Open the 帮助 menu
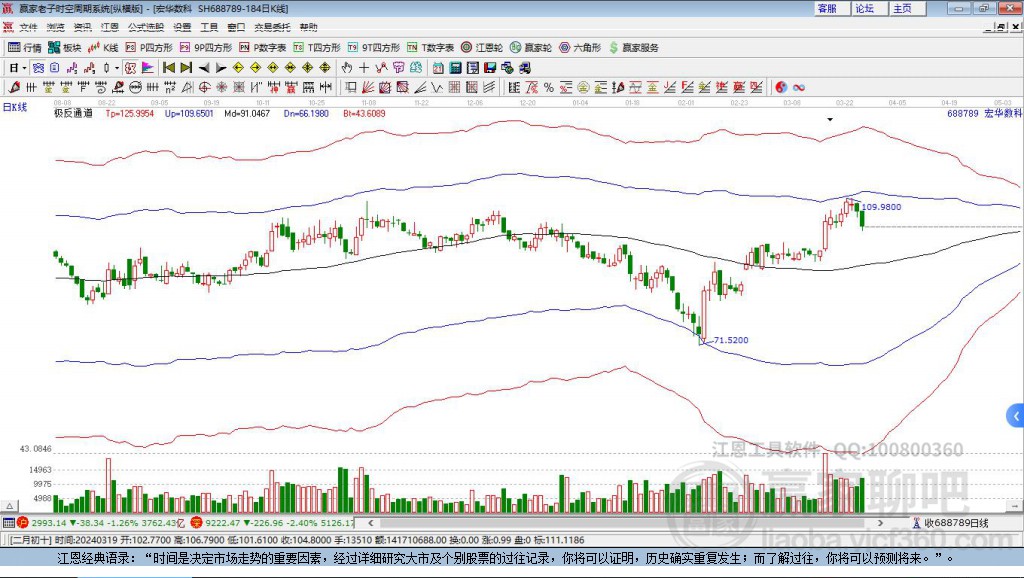This screenshot has width=1024, height=578. (308, 27)
